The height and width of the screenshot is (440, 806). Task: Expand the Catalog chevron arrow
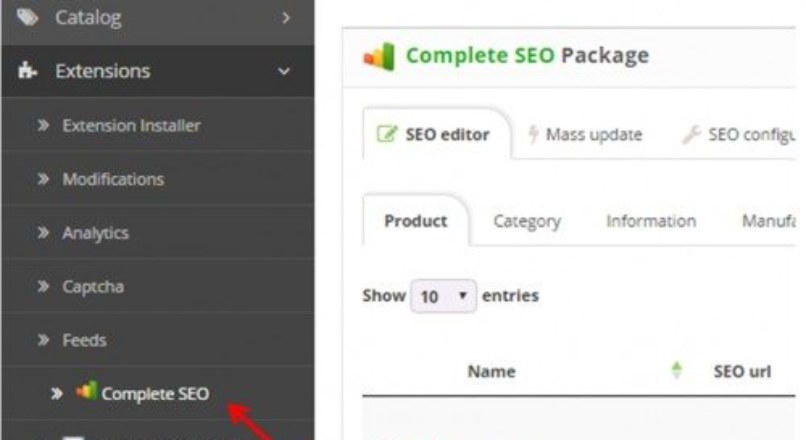tap(286, 18)
